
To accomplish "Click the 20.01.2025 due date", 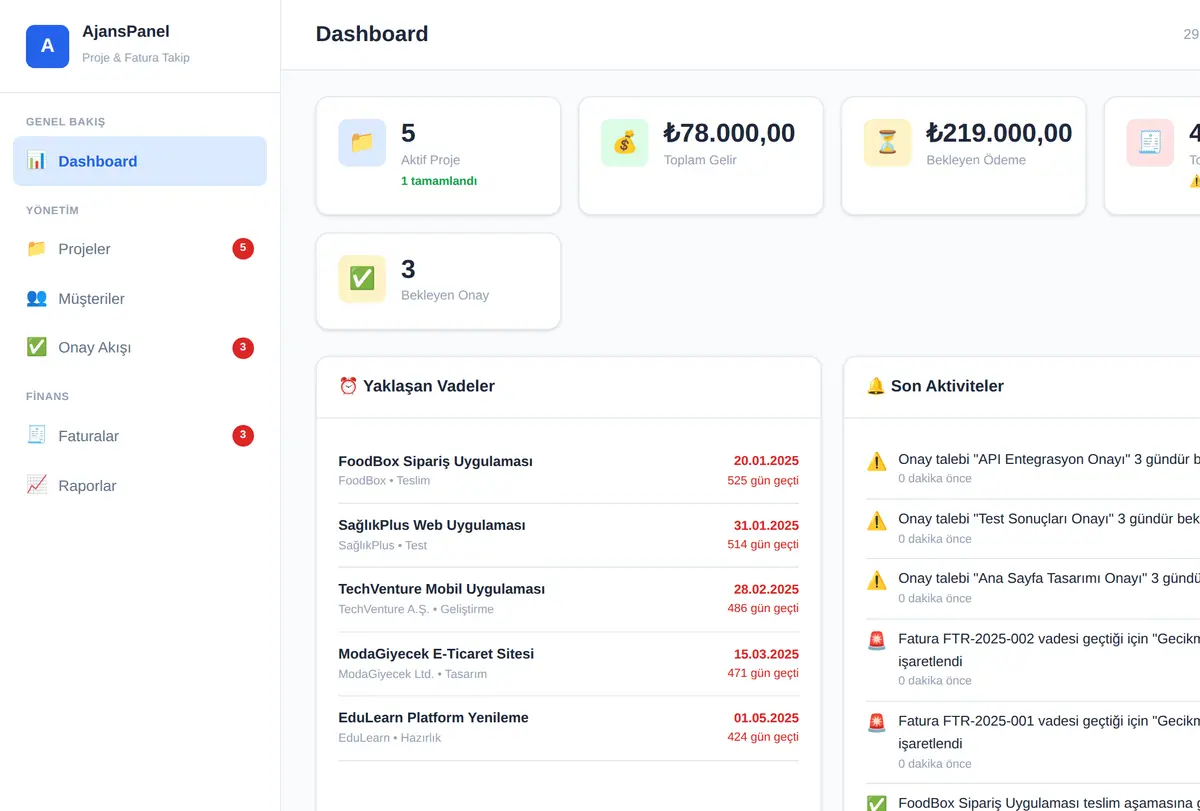I will coord(766,461).
